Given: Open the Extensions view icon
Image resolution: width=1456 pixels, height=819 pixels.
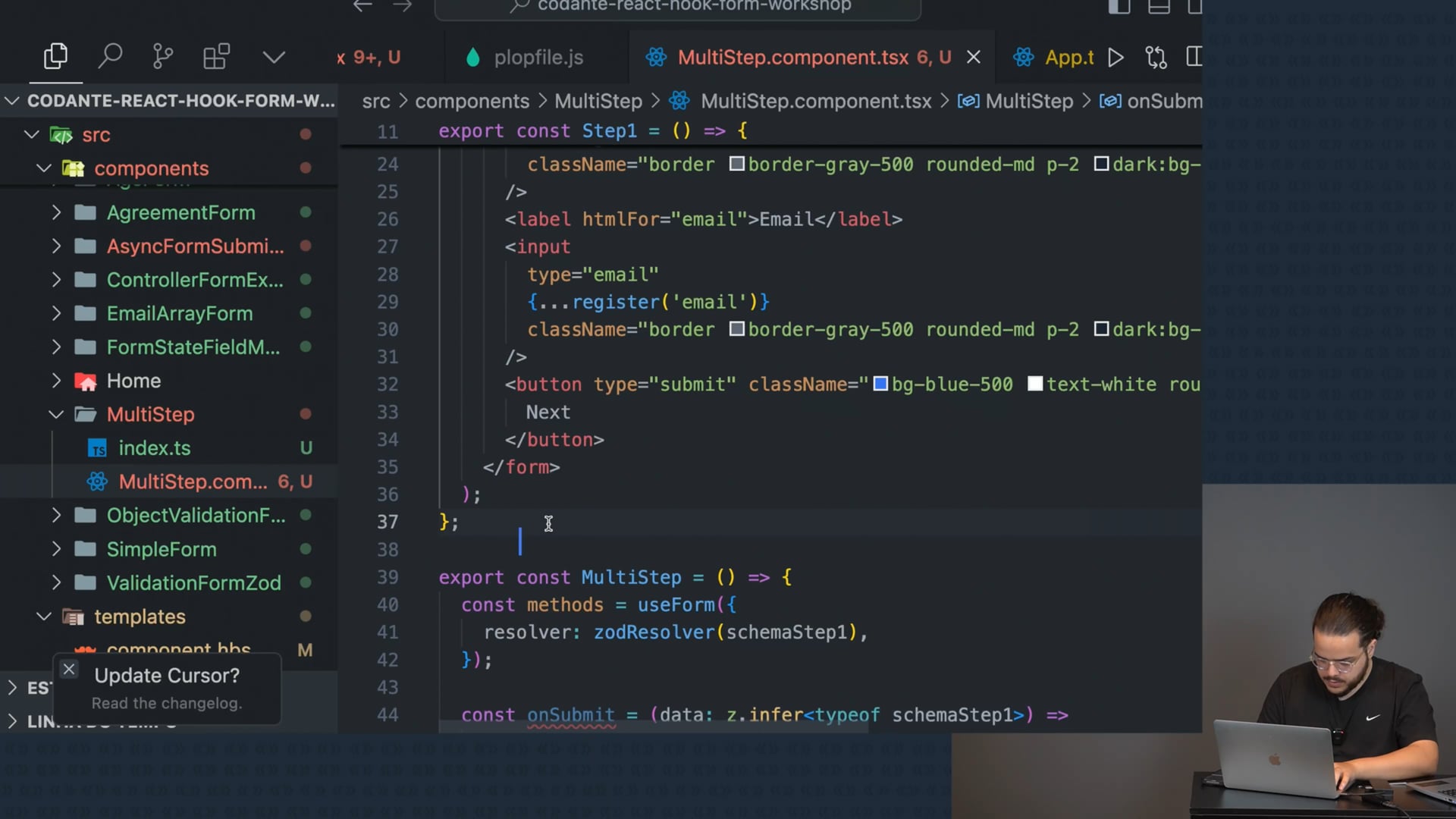Looking at the screenshot, I should (x=216, y=56).
